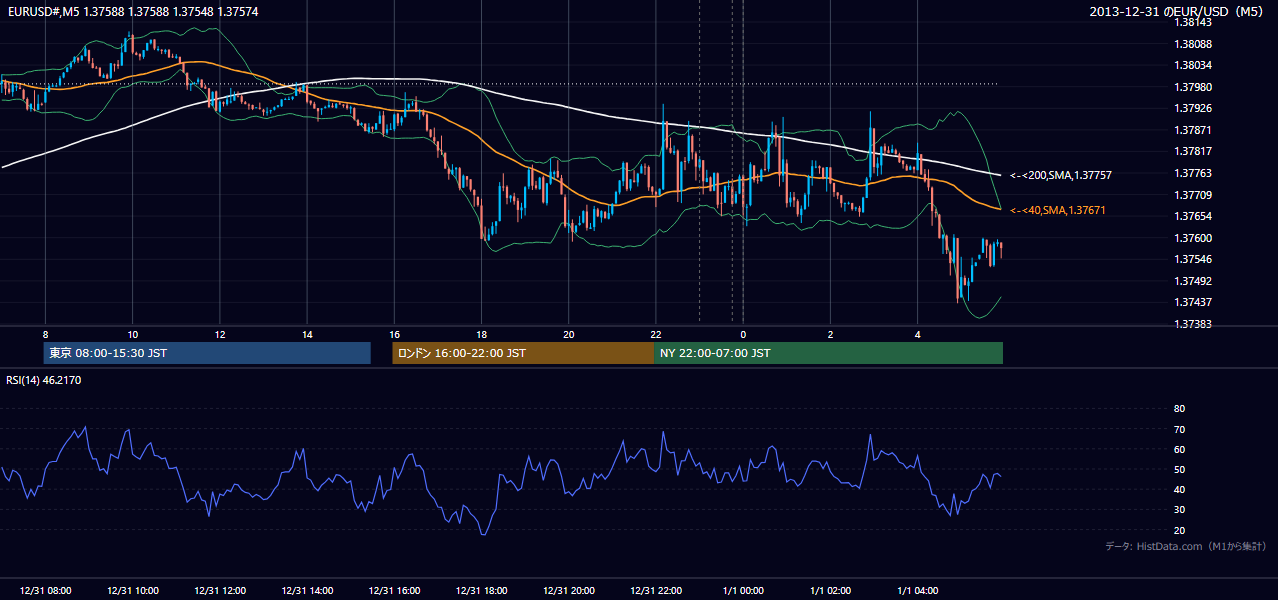Click the hour 0 tick on price chart
This screenshot has height=600, width=1278.
point(743,334)
